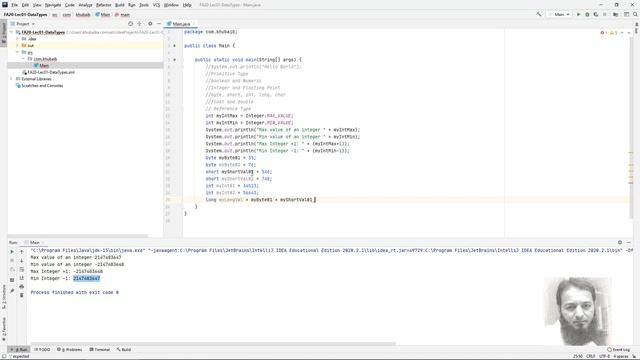Collapse the FA20-Lec01-DataTypes root node
Viewport: 640px width, 360px height.
point(12,32)
